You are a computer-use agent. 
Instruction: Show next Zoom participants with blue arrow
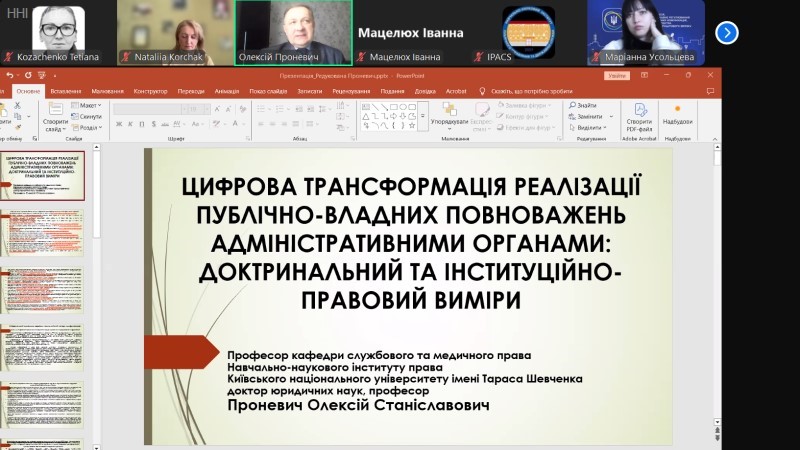click(727, 33)
